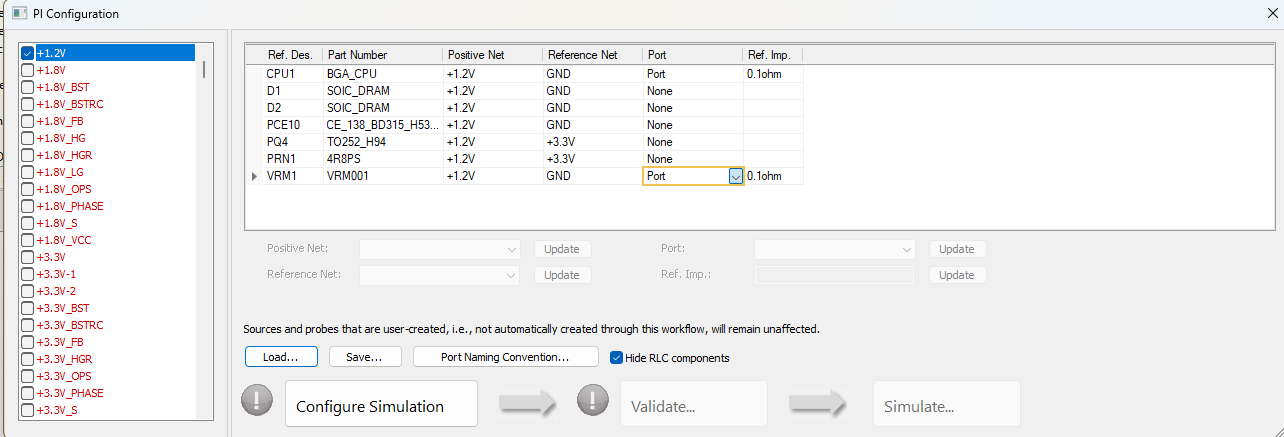Viewport: 1284px width, 437px height.
Task: Click the Port cell for PQ4 row
Action: (x=691, y=142)
